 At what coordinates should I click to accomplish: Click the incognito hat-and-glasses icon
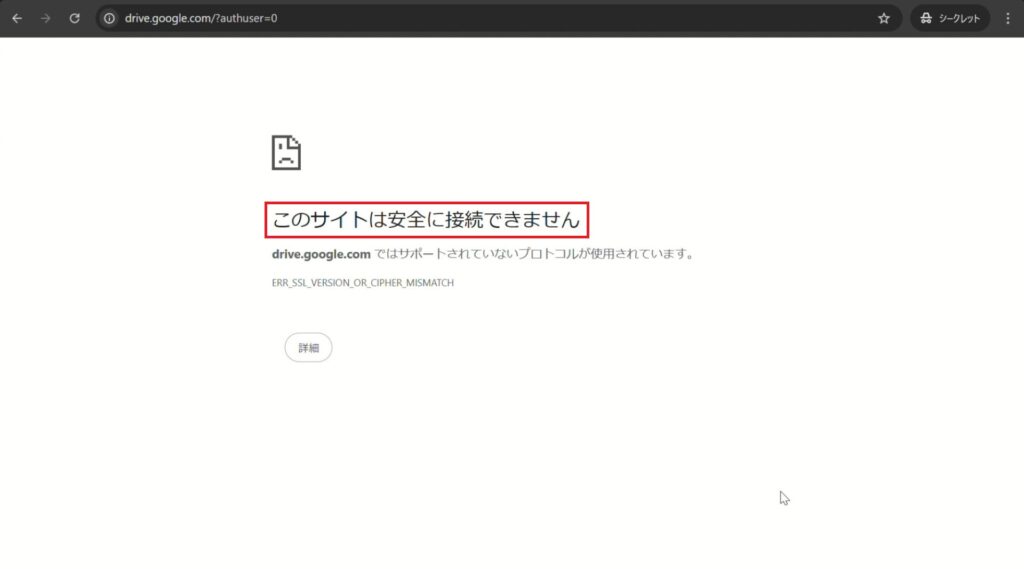coord(926,18)
